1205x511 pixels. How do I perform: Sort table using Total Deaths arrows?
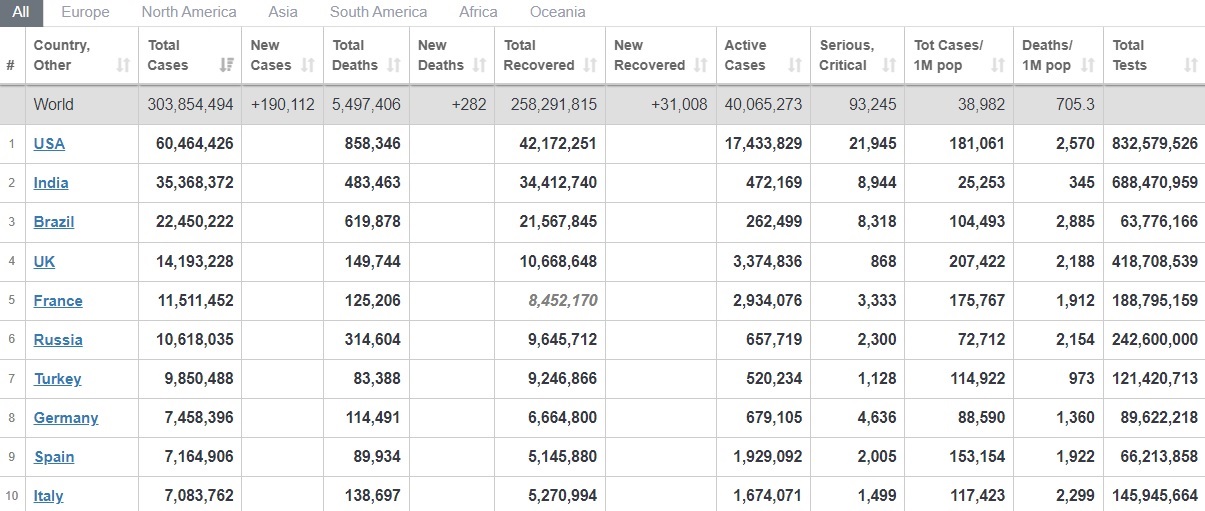pos(394,65)
